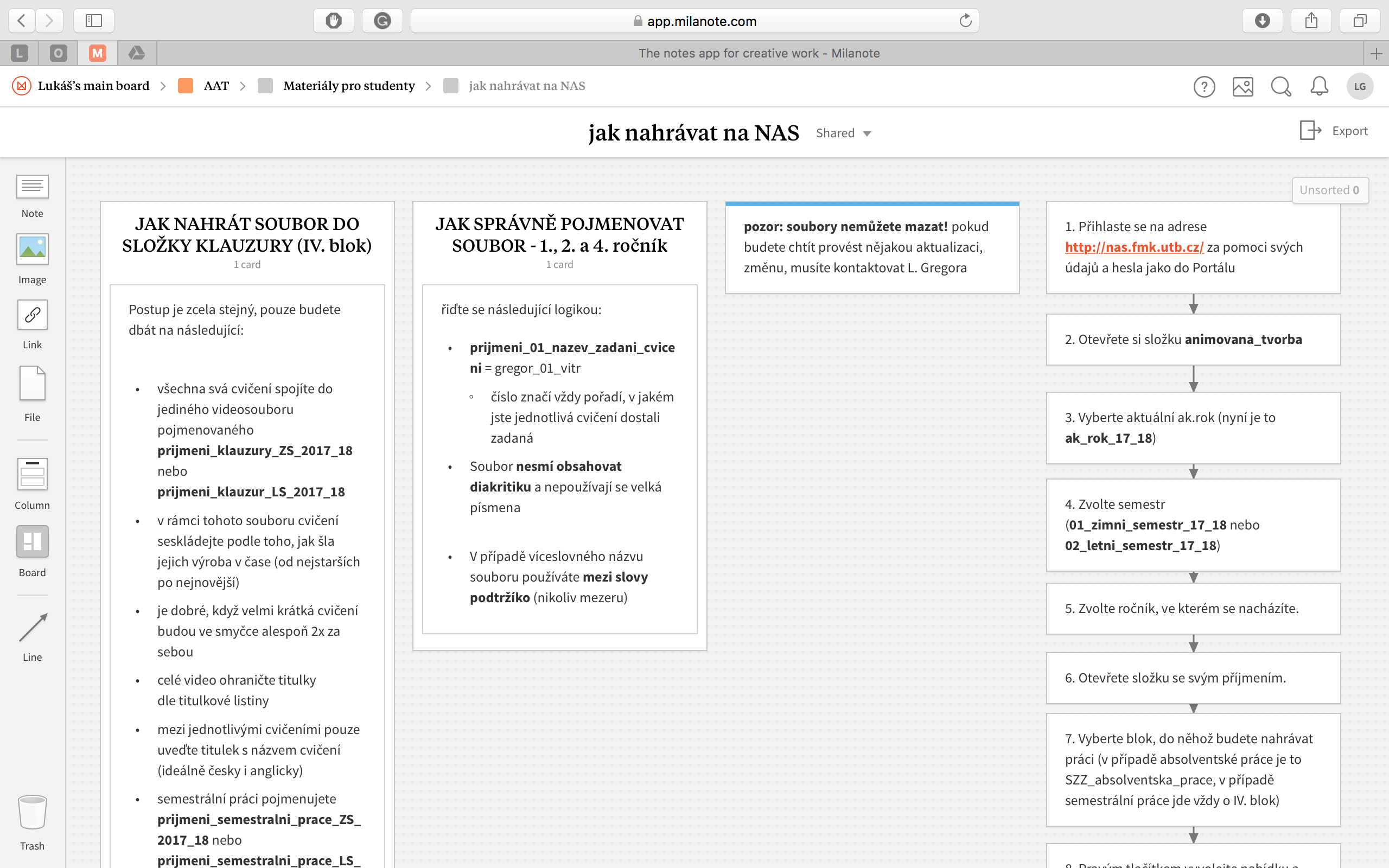Toggle the Safari sidebar button
The width and height of the screenshot is (1389, 868).
pyautogui.click(x=93, y=21)
